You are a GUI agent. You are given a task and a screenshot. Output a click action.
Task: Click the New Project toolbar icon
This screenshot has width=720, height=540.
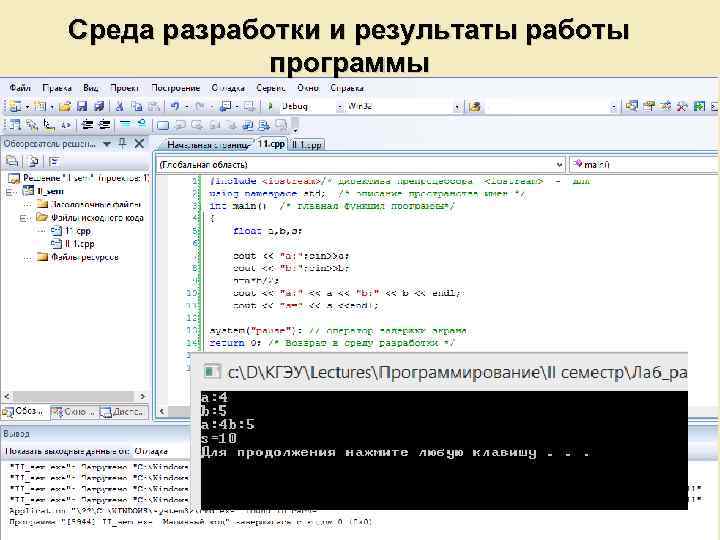(16, 107)
